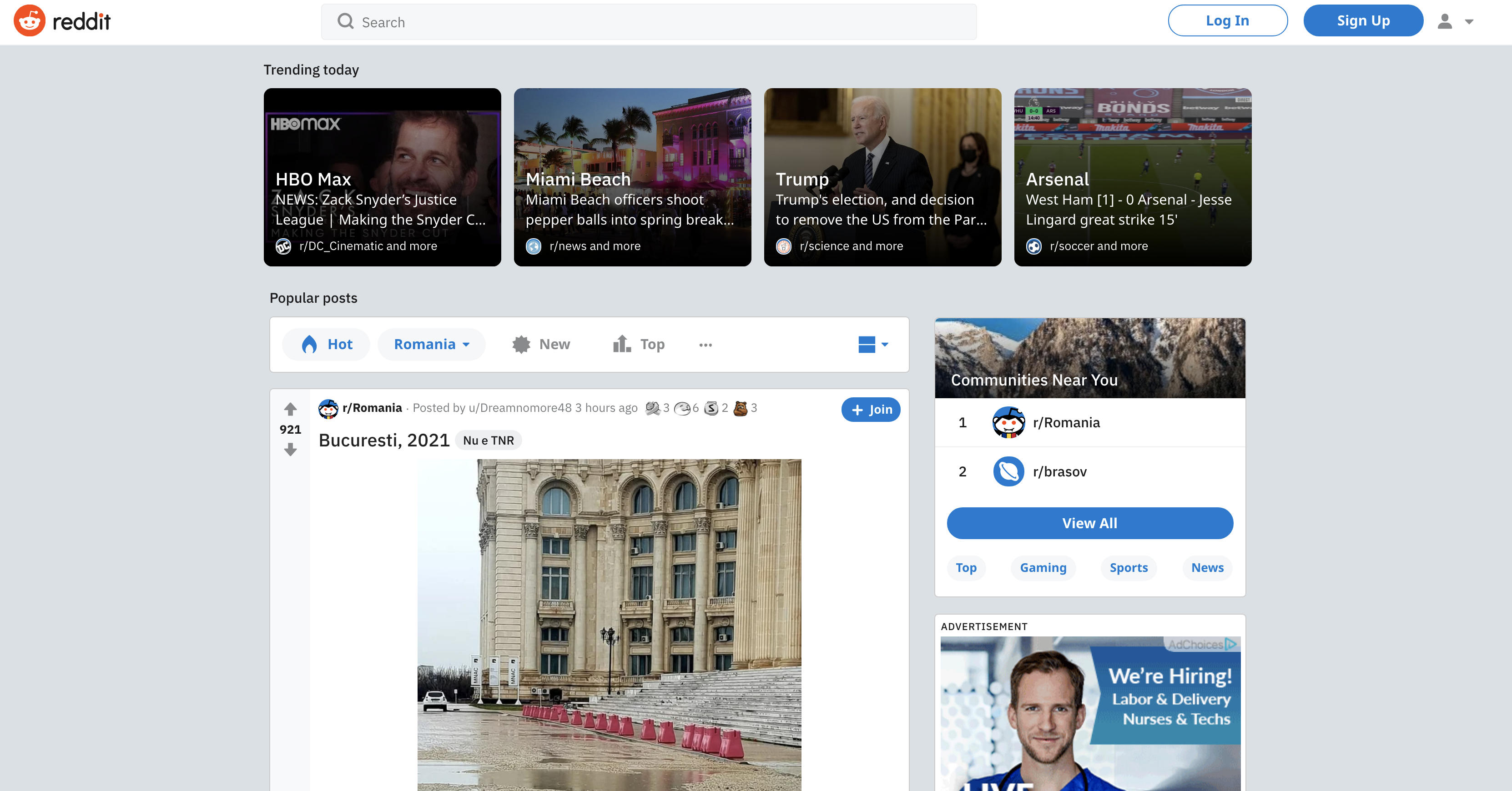Click r/Romania avatar in post header
The image size is (1512, 791).
pos(328,408)
